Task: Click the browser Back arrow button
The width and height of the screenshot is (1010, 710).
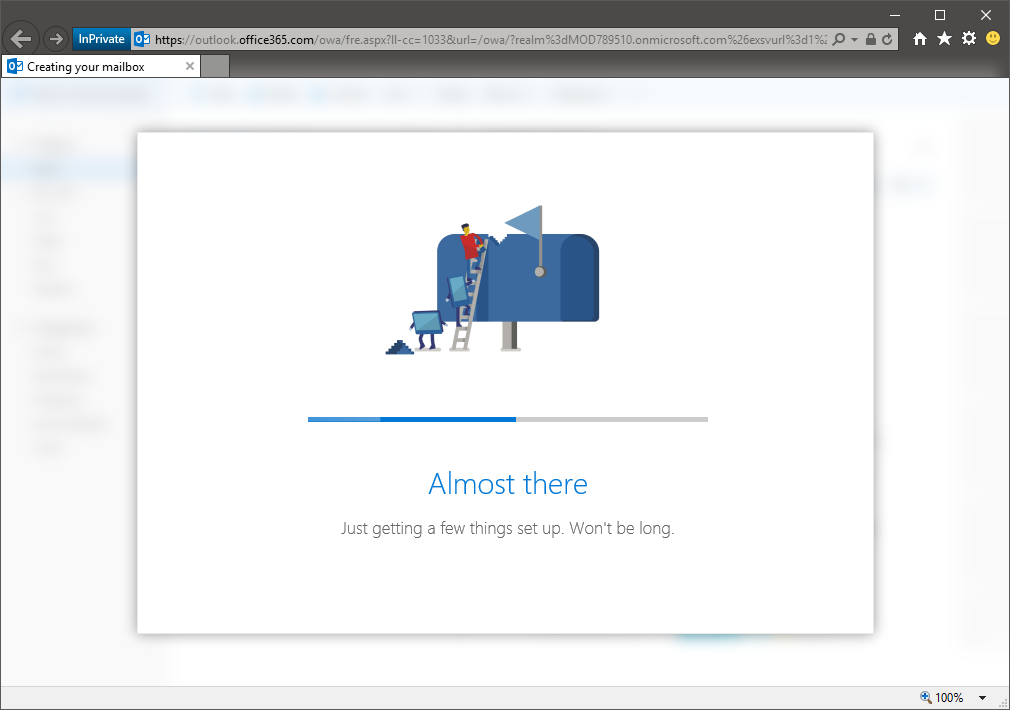Action: [x=21, y=39]
